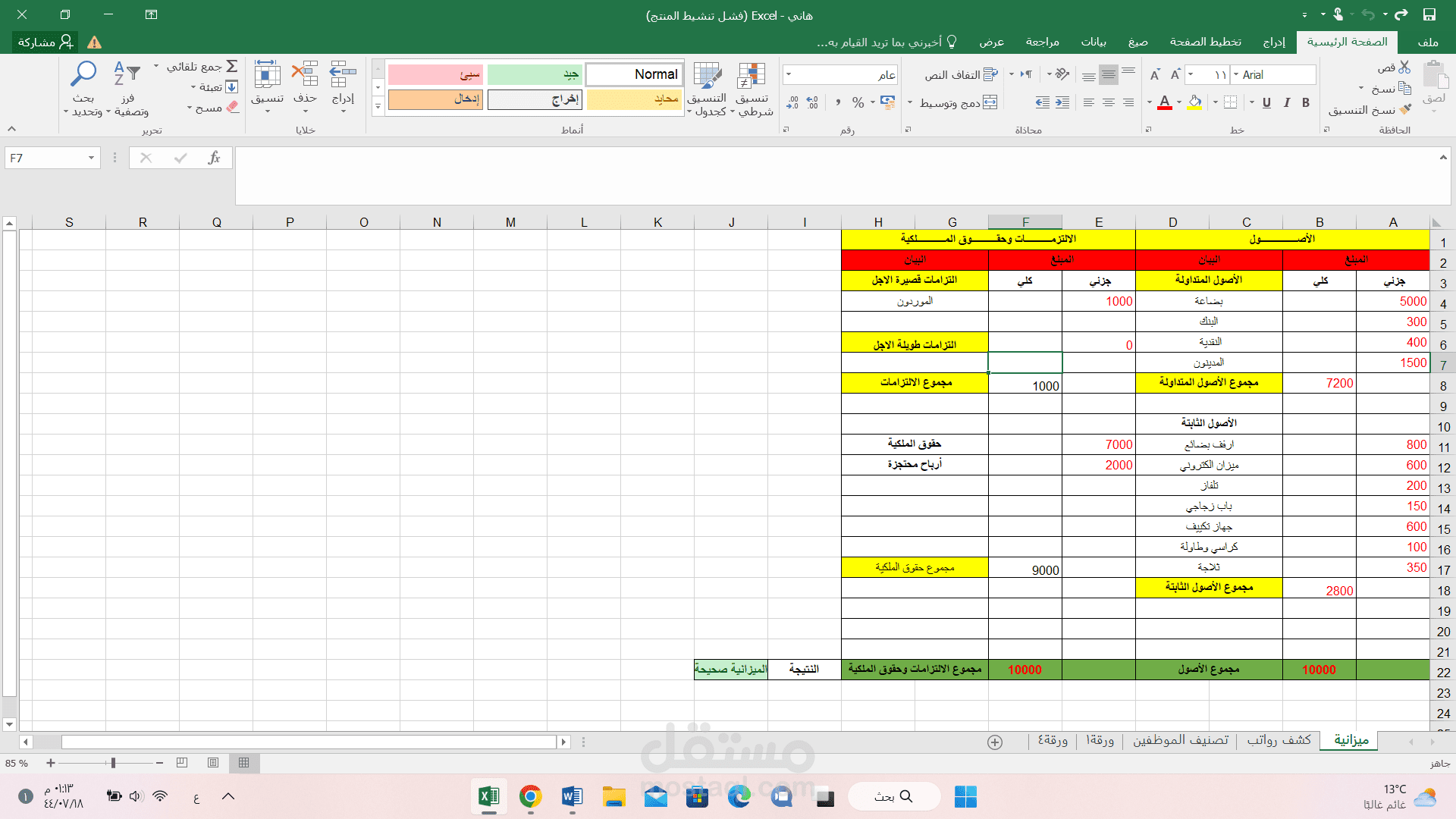This screenshot has height=819, width=1456.
Task: Open Format as Table (التنسيق كجدول)
Action: tap(707, 89)
